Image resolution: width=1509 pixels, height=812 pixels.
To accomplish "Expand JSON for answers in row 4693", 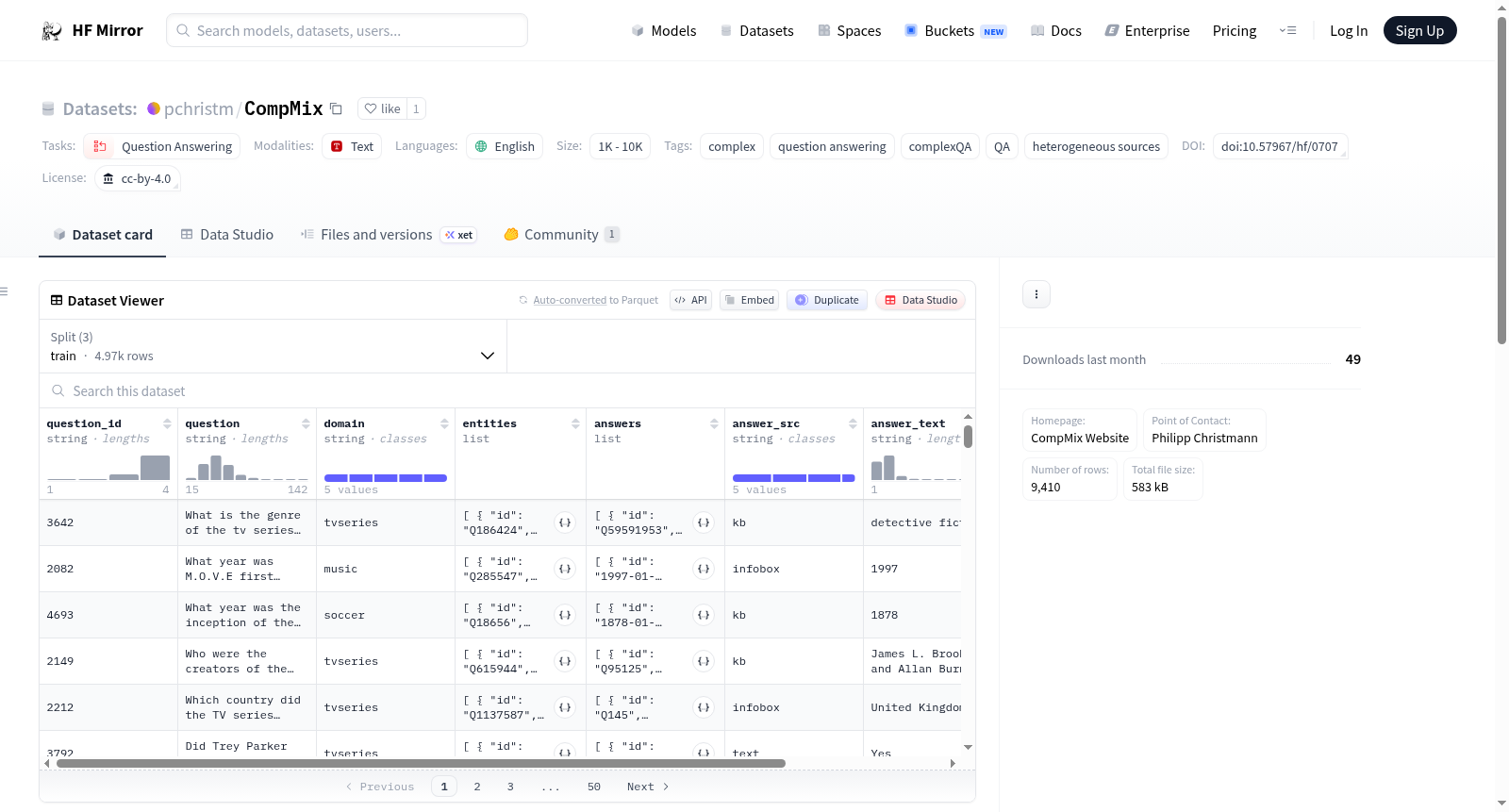I will [x=704, y=615].
